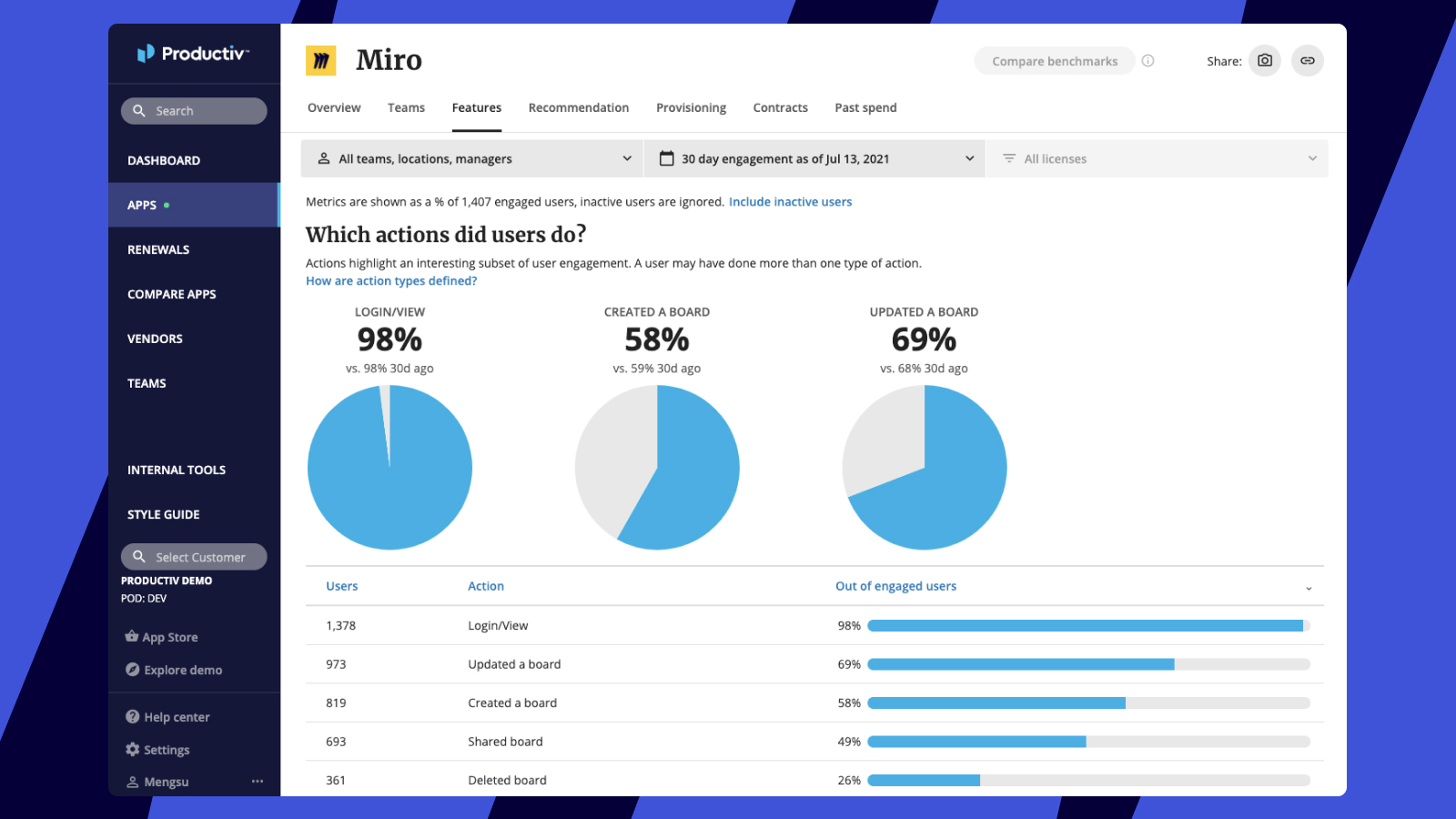Image resolution: width=1456 pixels, height=819 pixels.
Task: Open App Store link
Action: (x=170, y=637)
